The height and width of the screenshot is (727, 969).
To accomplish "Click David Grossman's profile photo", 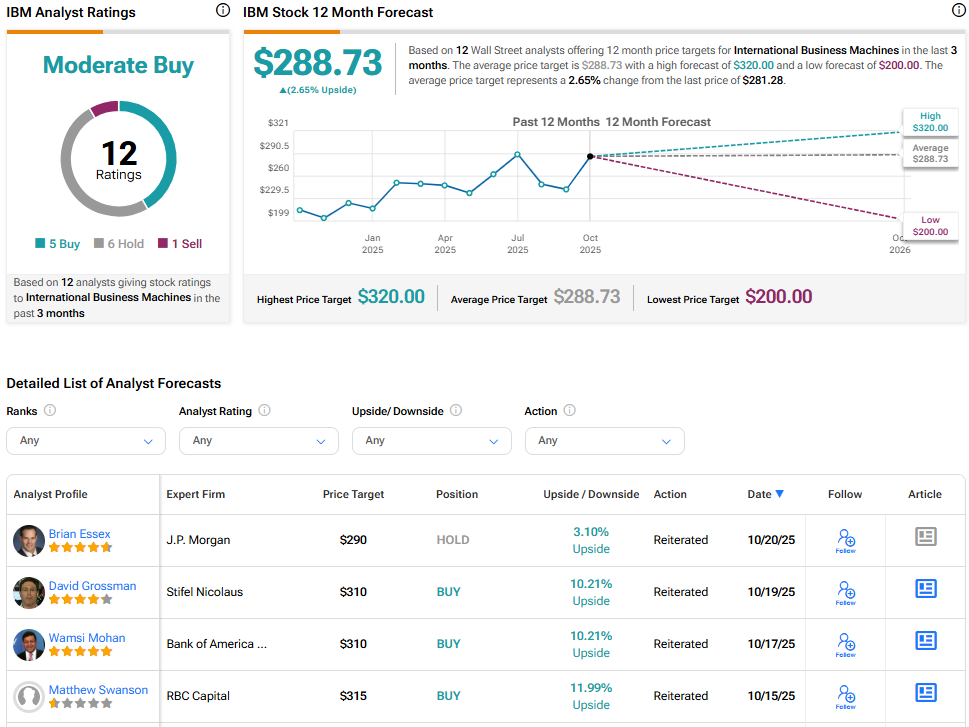I will [x=29, y=593].
